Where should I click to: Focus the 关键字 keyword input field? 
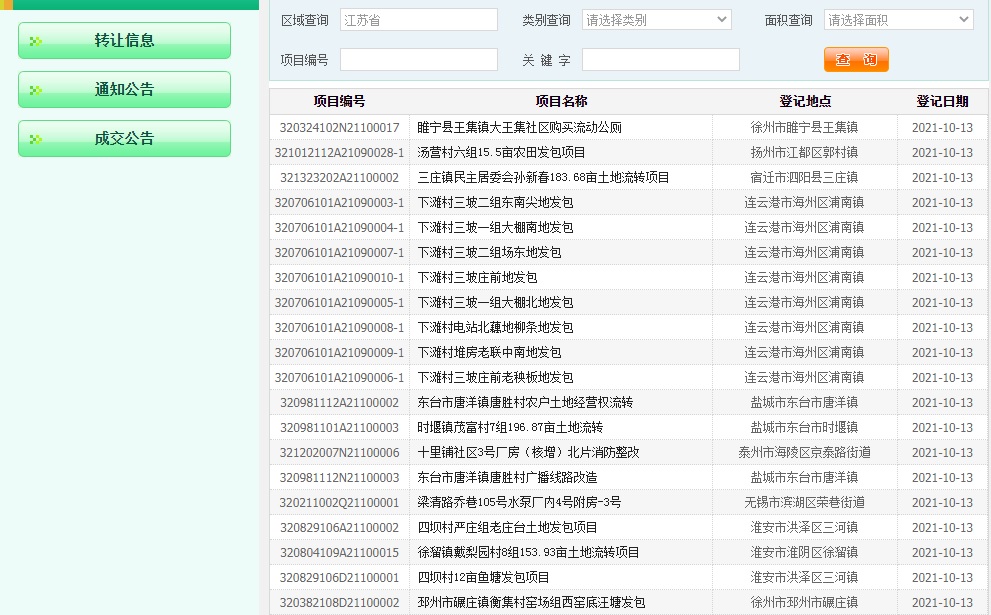tap(660, 60)
